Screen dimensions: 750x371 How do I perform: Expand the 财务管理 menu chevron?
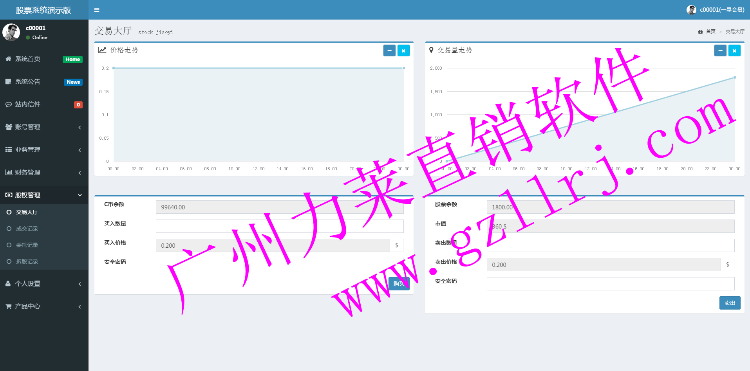tap(80, 173)
